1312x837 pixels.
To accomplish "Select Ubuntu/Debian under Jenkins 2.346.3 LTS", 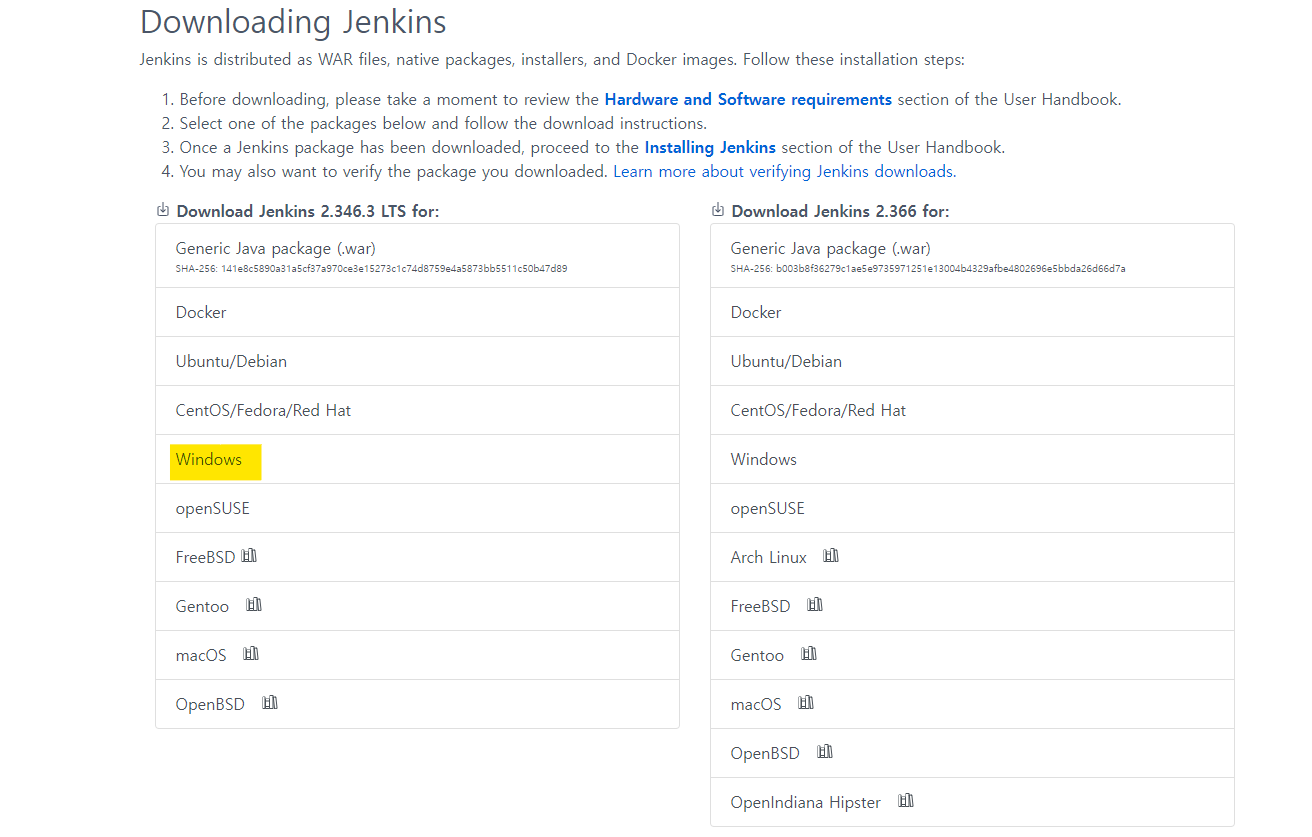I will (x=417, y=361).
